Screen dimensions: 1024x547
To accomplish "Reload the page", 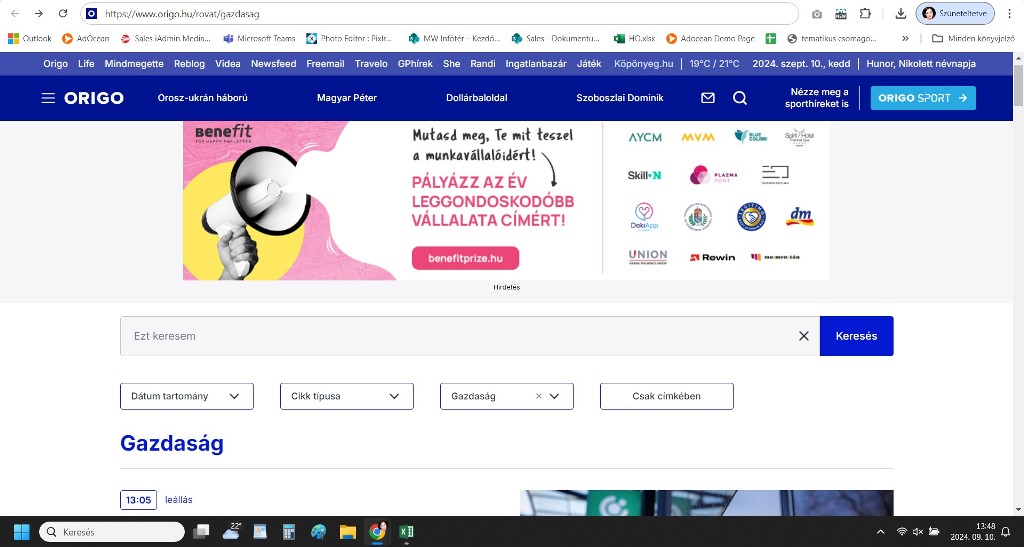I will coord(63,14).
